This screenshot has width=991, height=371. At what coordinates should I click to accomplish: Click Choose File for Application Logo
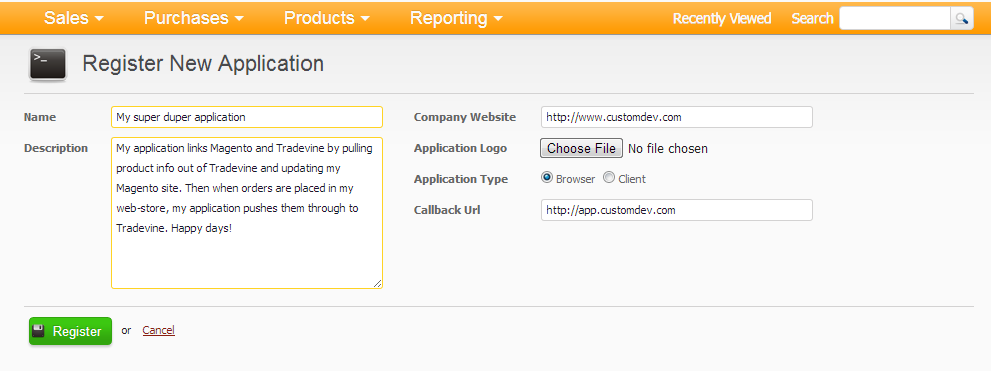click(581, 148)
